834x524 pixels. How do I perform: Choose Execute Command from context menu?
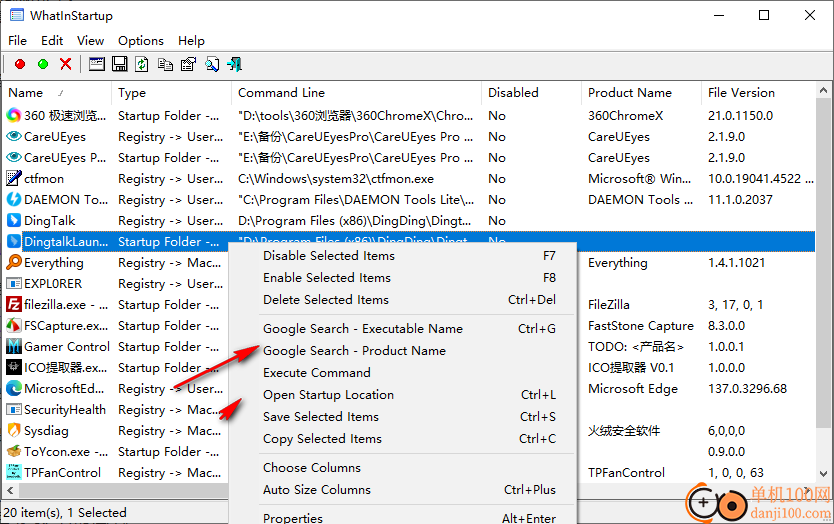[403, 372]
